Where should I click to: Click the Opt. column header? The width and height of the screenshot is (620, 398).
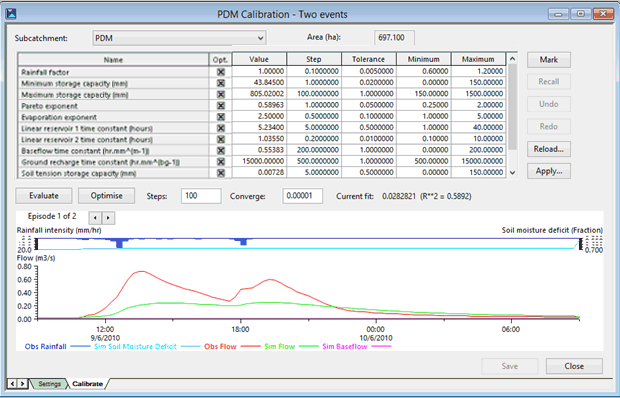220,60
